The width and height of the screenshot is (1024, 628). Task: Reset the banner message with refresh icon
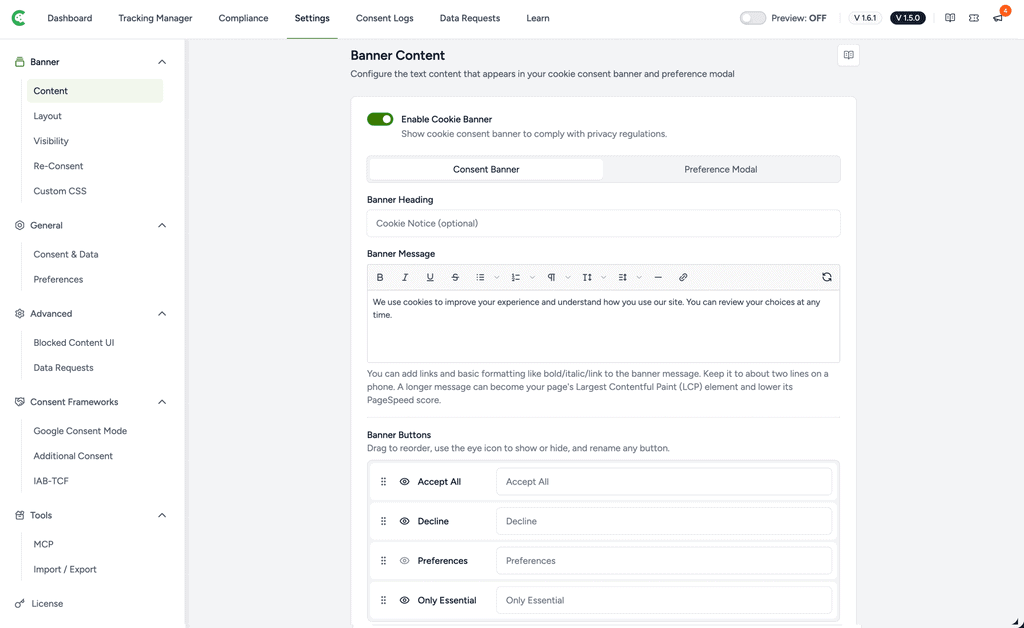tap(827, 277)
